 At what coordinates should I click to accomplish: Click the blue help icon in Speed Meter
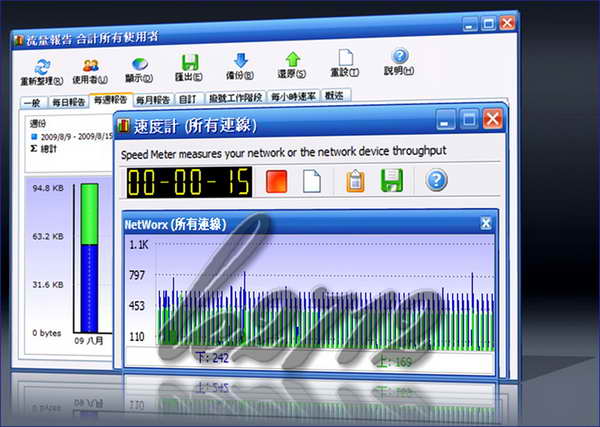pos(436,181)
